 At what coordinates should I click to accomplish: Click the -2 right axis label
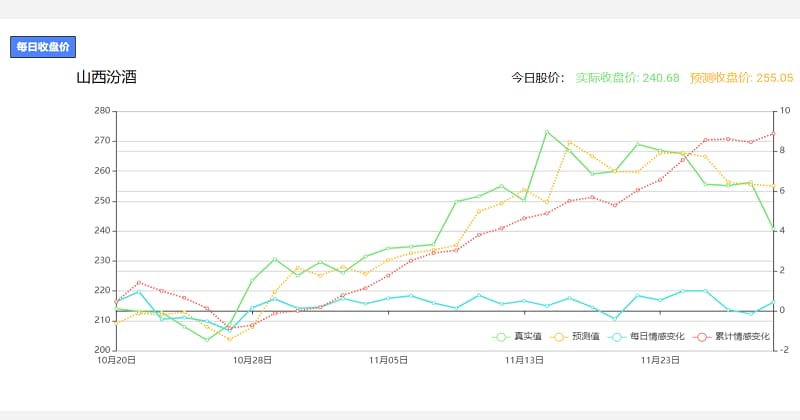pyautogui.click(x=784, y=350)
